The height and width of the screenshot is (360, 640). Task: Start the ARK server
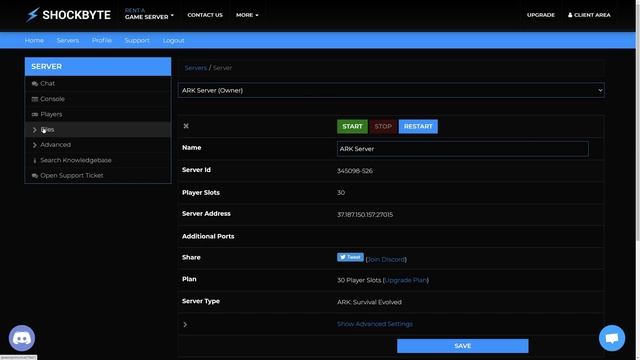point(352,127)
